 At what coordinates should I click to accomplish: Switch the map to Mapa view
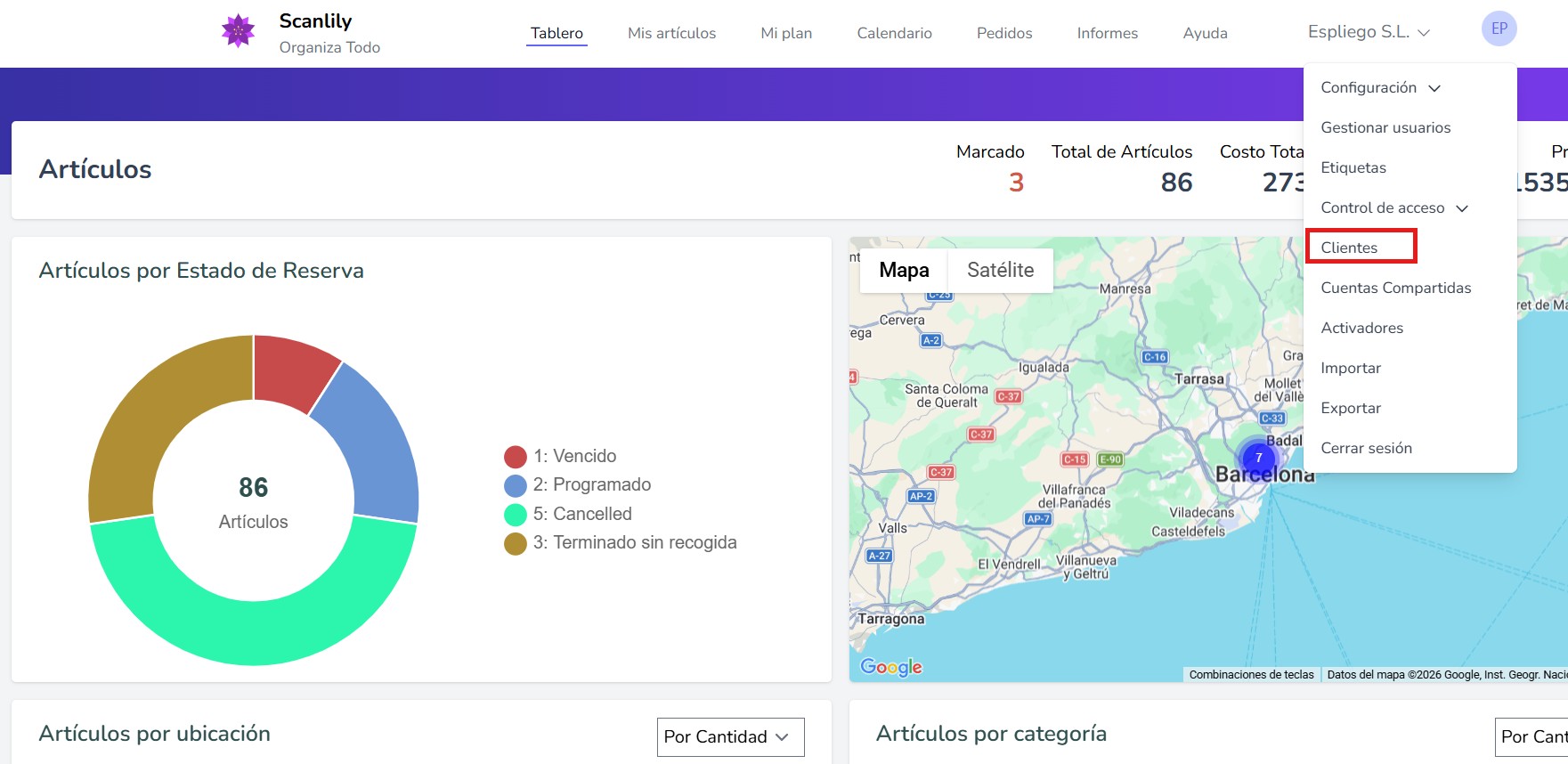click(x=904, y=270)
